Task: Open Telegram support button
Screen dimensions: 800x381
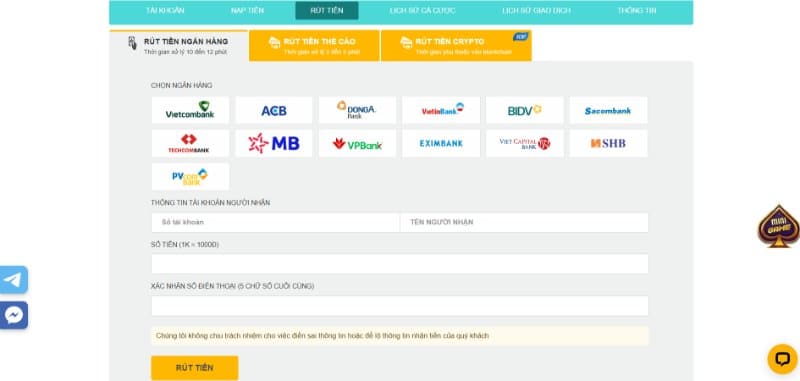Action: click(x=14, y=280)
